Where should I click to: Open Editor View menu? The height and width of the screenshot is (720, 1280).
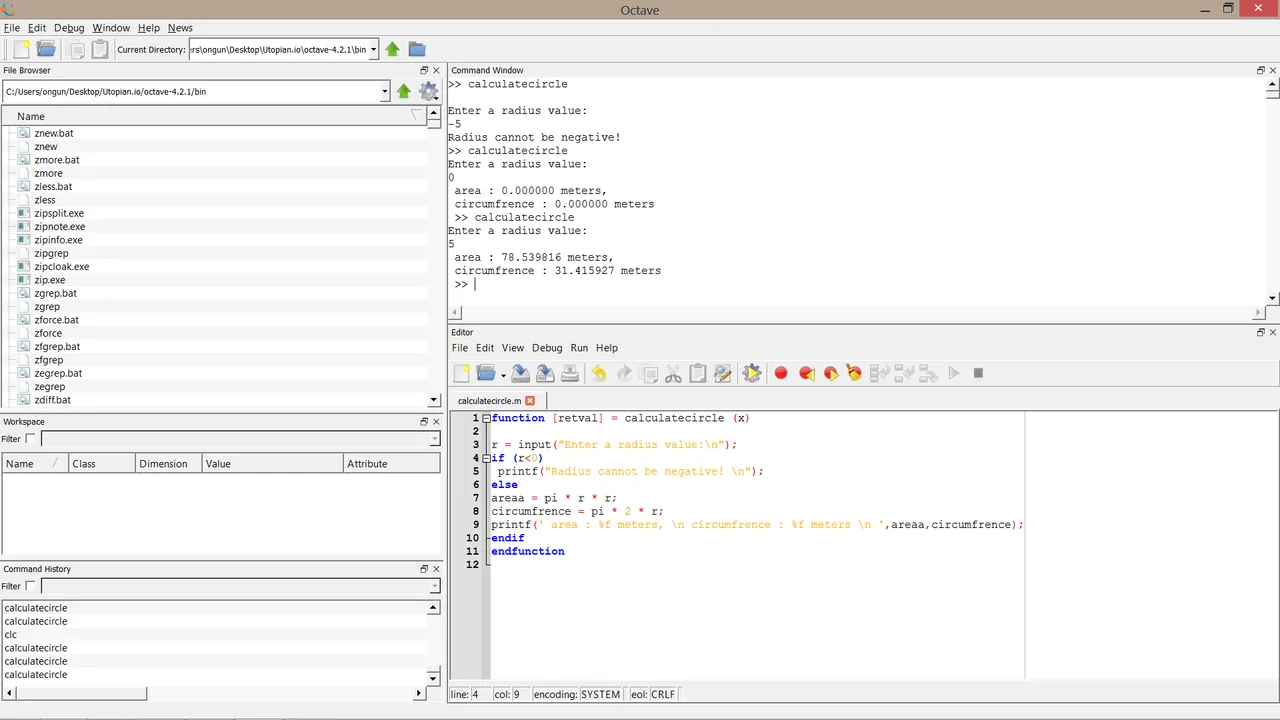pyautogui.click(x=513, y=348)
